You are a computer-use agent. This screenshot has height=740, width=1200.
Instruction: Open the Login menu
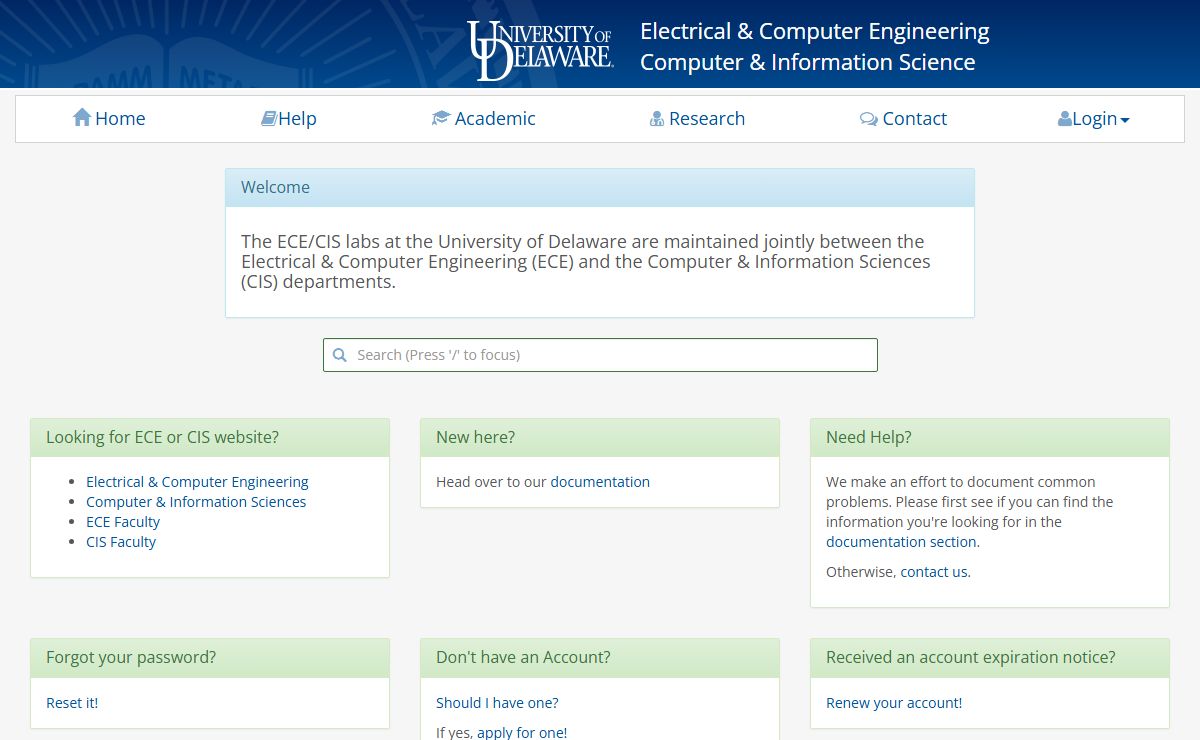1094,118
